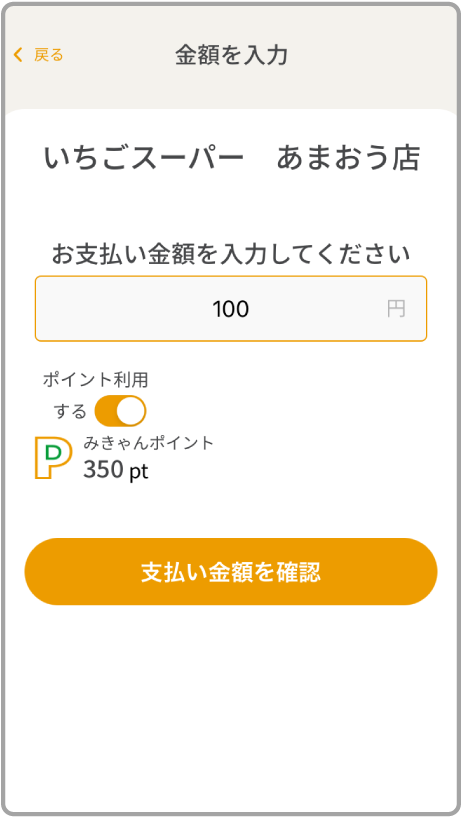
Task: Click the 支払い金額を確認 button
Action: [231, 572]
